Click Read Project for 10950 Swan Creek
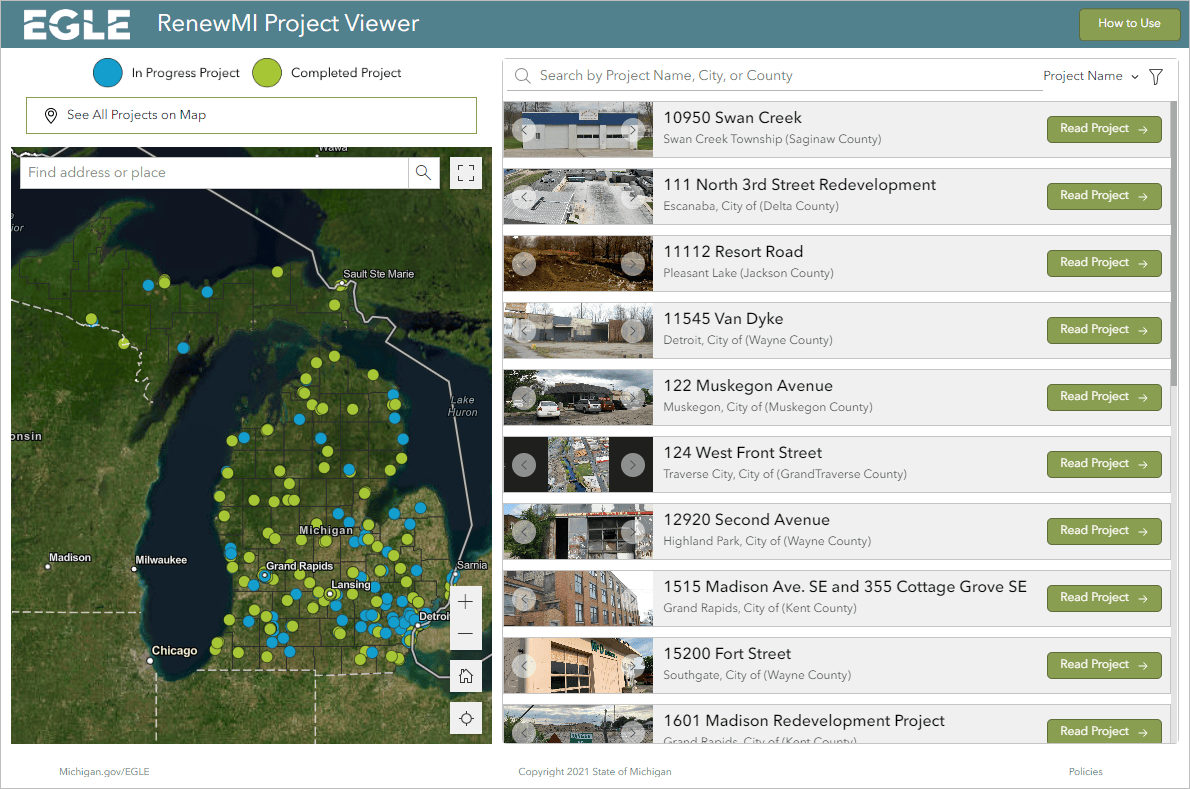This screenshot has height=789, width=1190. tap(1104, 129)
